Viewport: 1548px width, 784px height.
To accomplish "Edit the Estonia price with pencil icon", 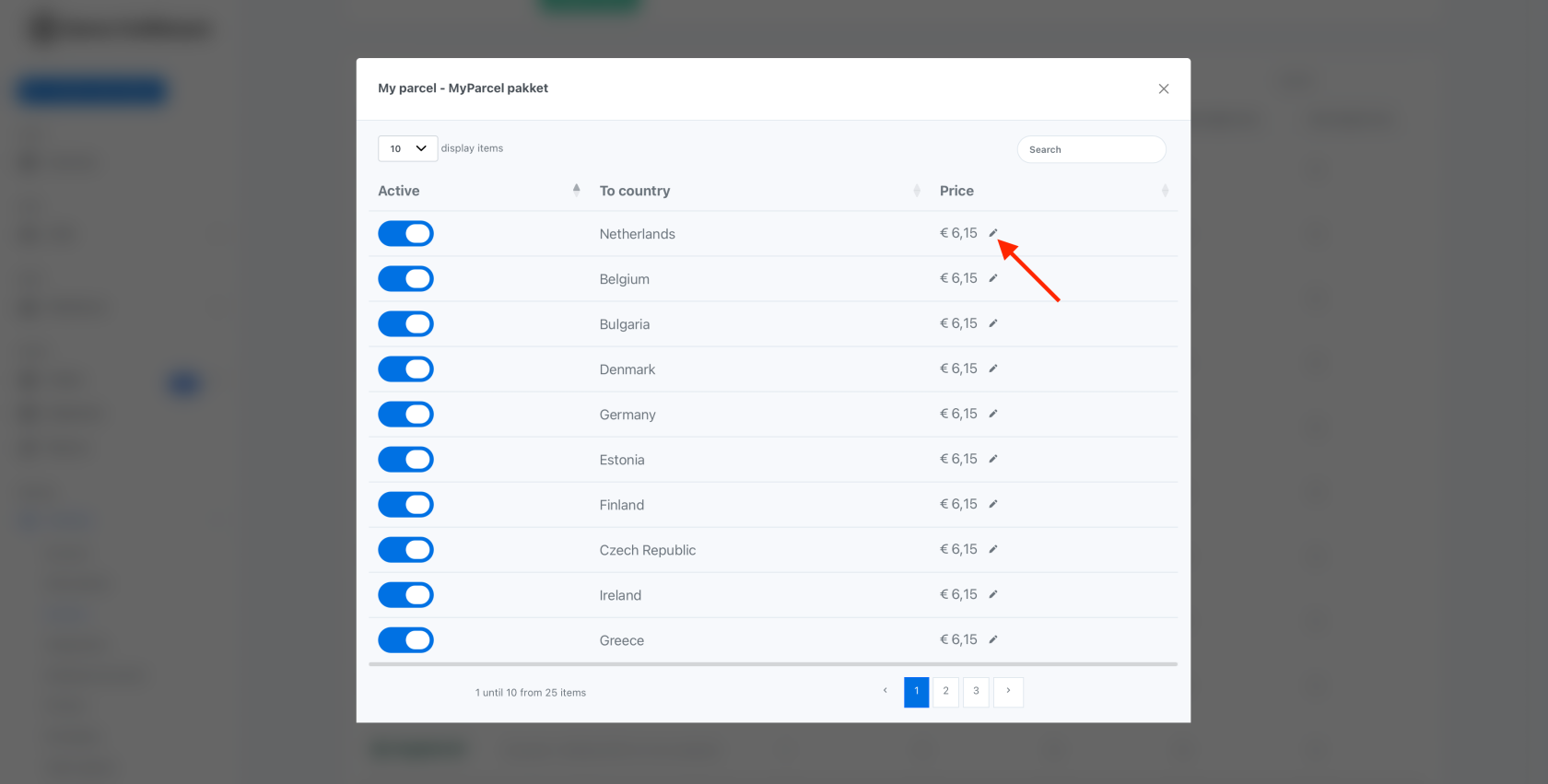I will pos(993,459).
